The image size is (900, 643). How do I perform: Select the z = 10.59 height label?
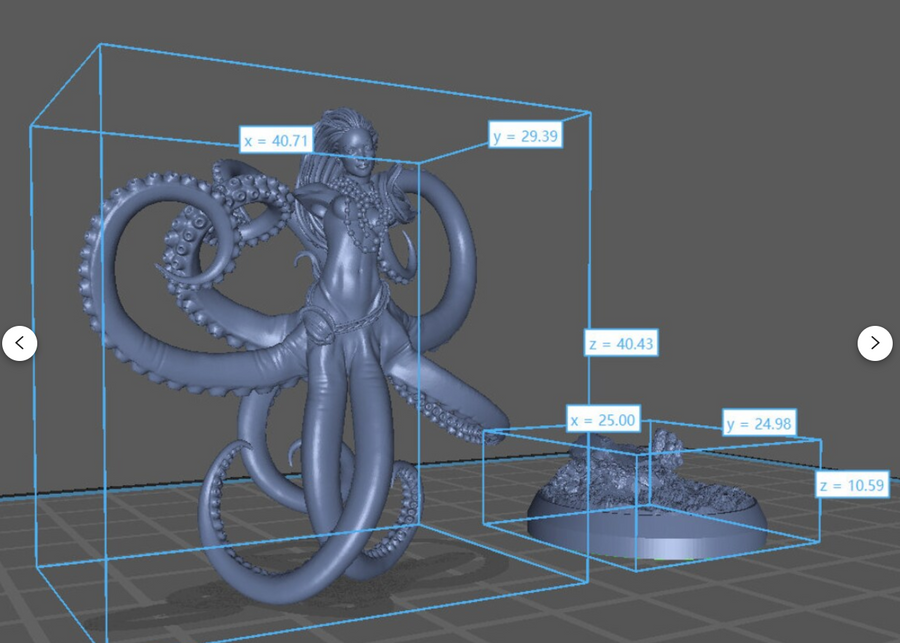pyautogui.click(x=851, y=487)
